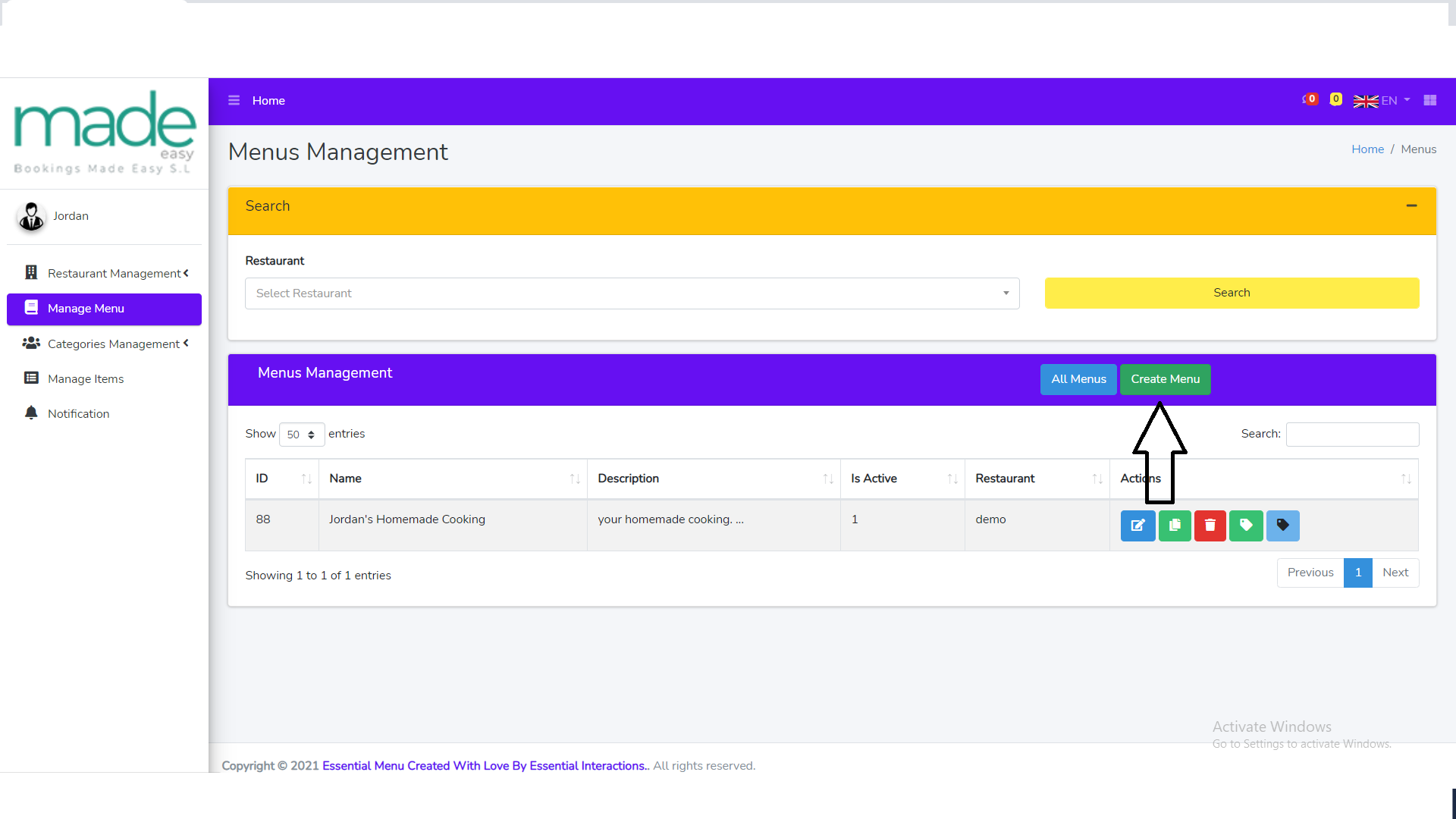
Task: Select Manage Menu in the sidebar
Action: pyautogui.click(x=104, y=309)
